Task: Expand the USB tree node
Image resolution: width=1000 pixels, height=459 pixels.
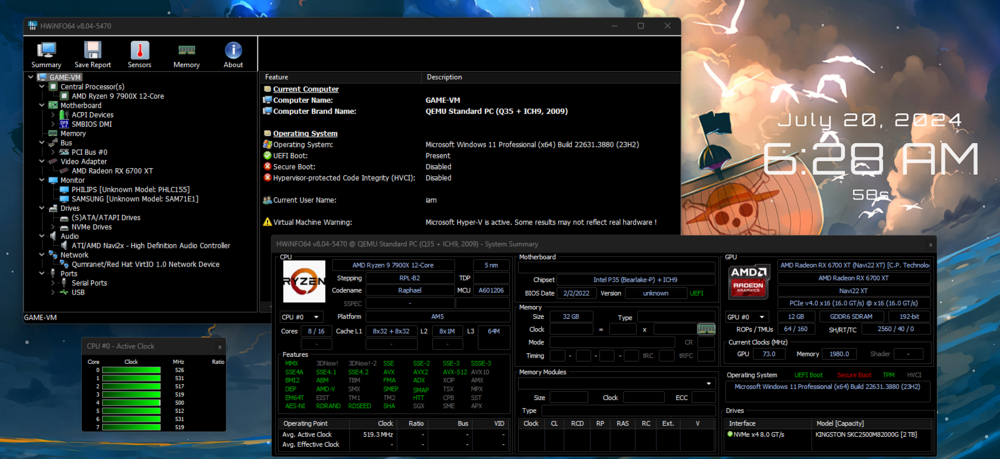Action: coord(53,292)
